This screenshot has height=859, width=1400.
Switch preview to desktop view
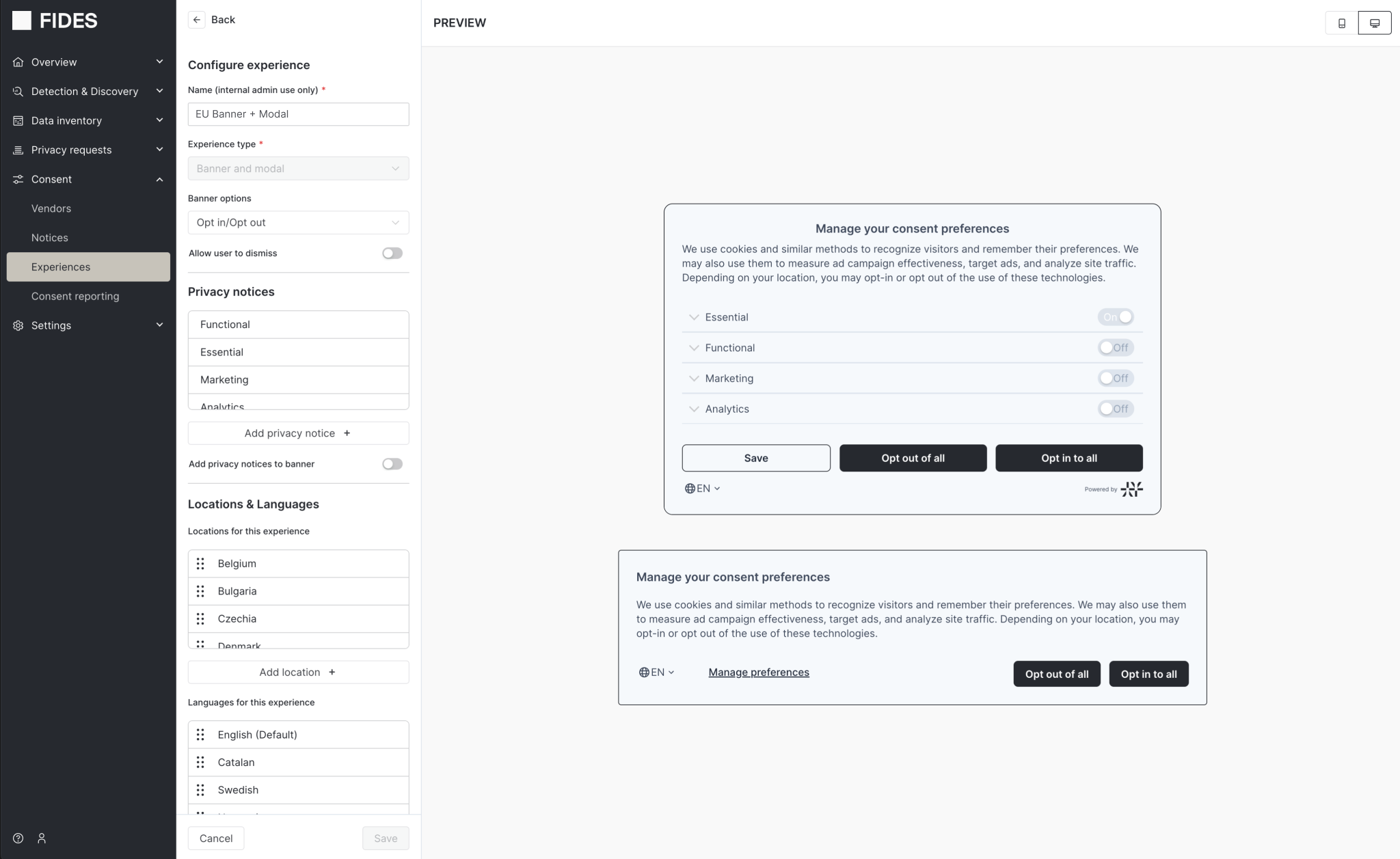click(1374, 22)
